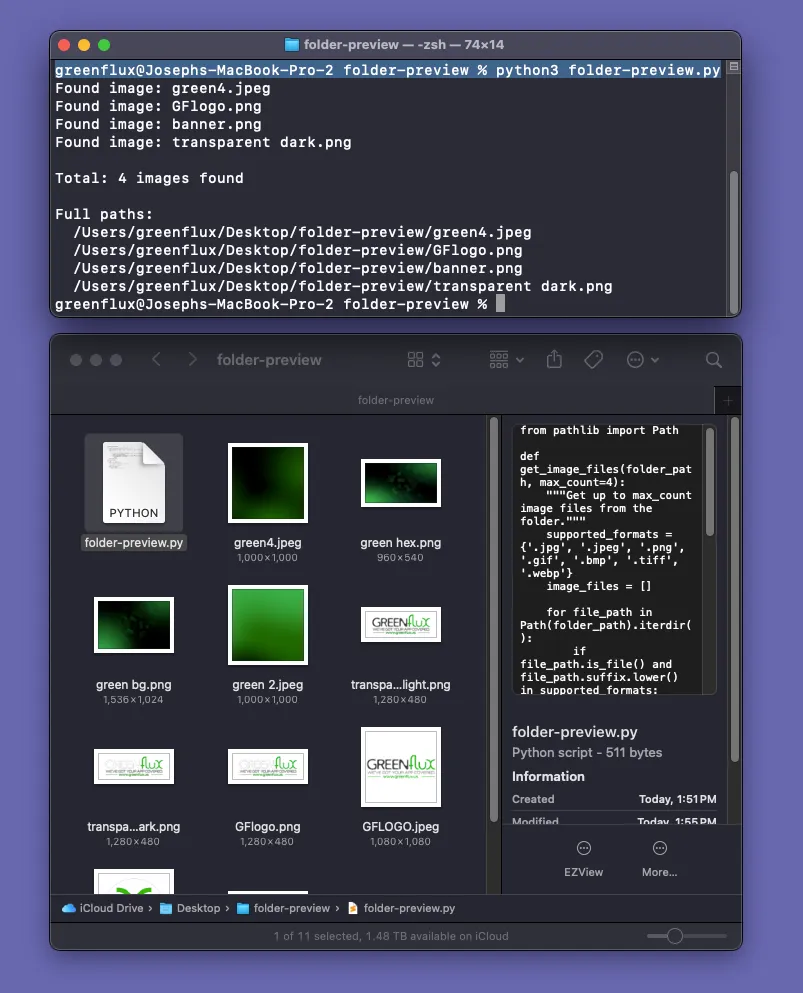803x993 pixels.
Task: Open the Finder search magnifier
Action: [713, 360]
